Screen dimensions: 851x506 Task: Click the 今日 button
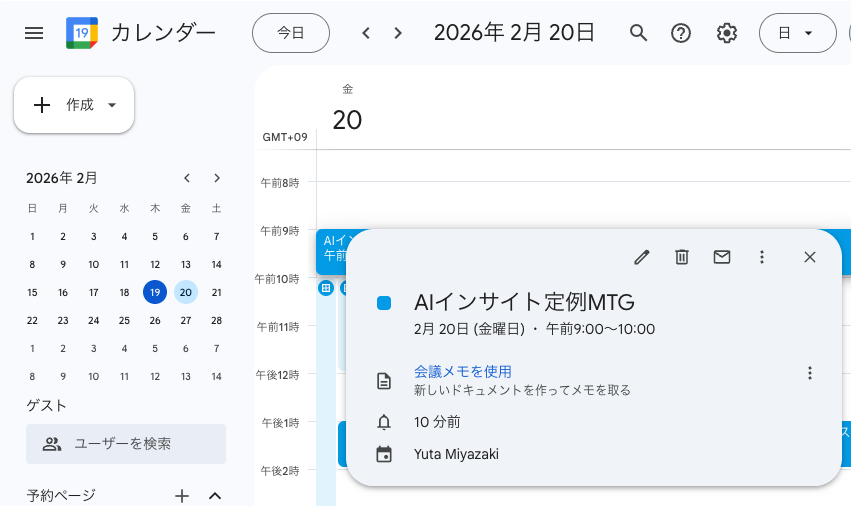tap(291, 33)
